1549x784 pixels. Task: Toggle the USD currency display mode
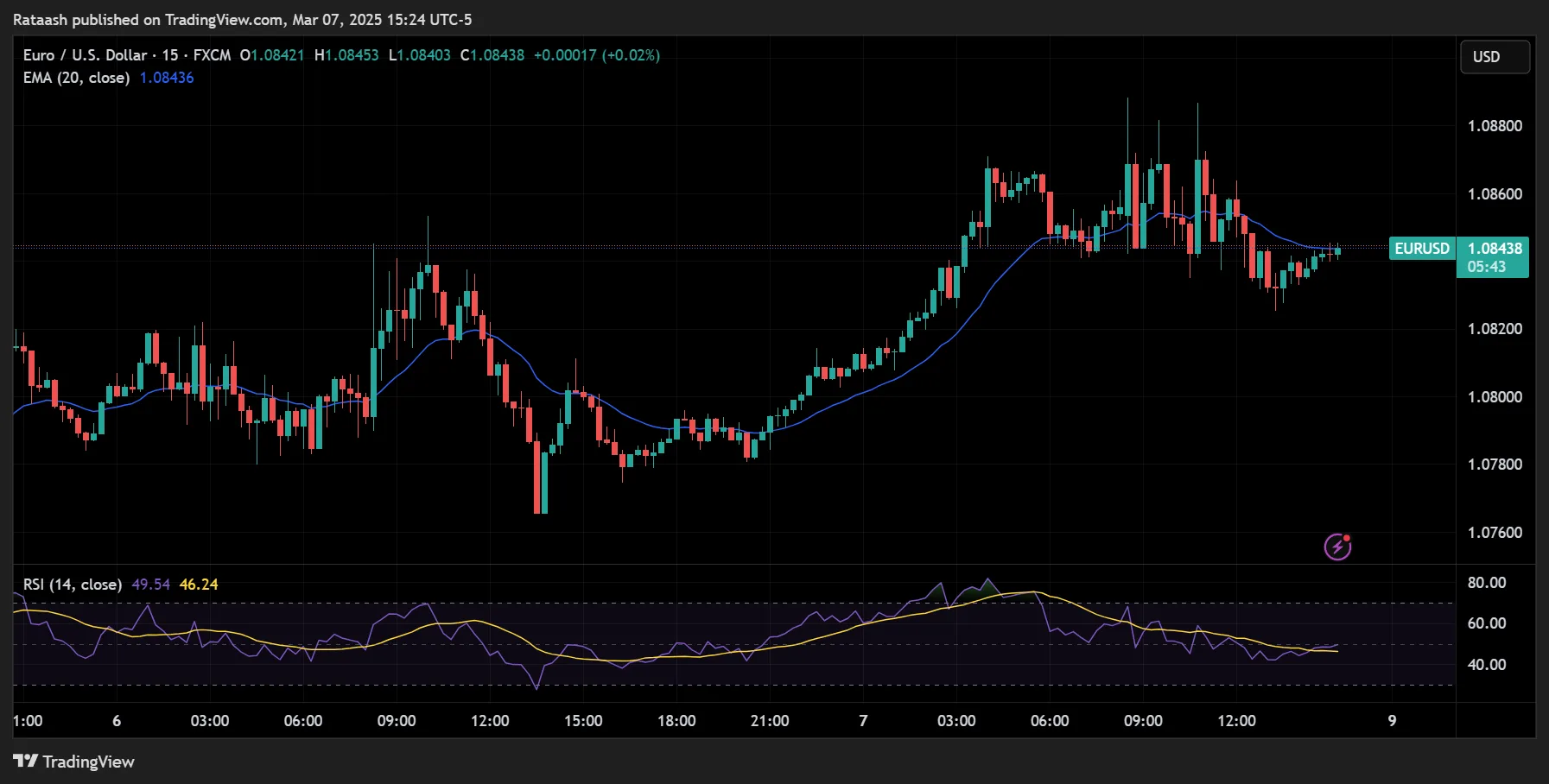point(1495,56)
